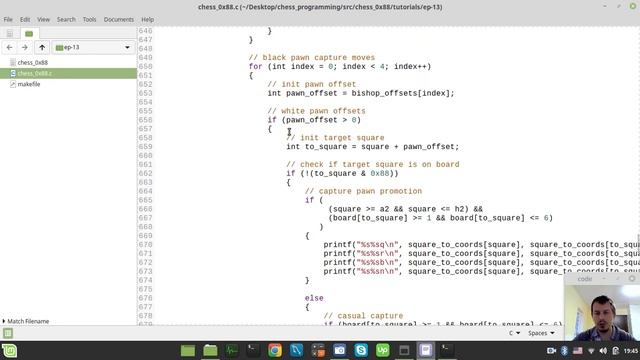Image resolution: width=640 pixels, height=360 pixels.
Task: Open the sound volume tray icon
Action: 603,351
